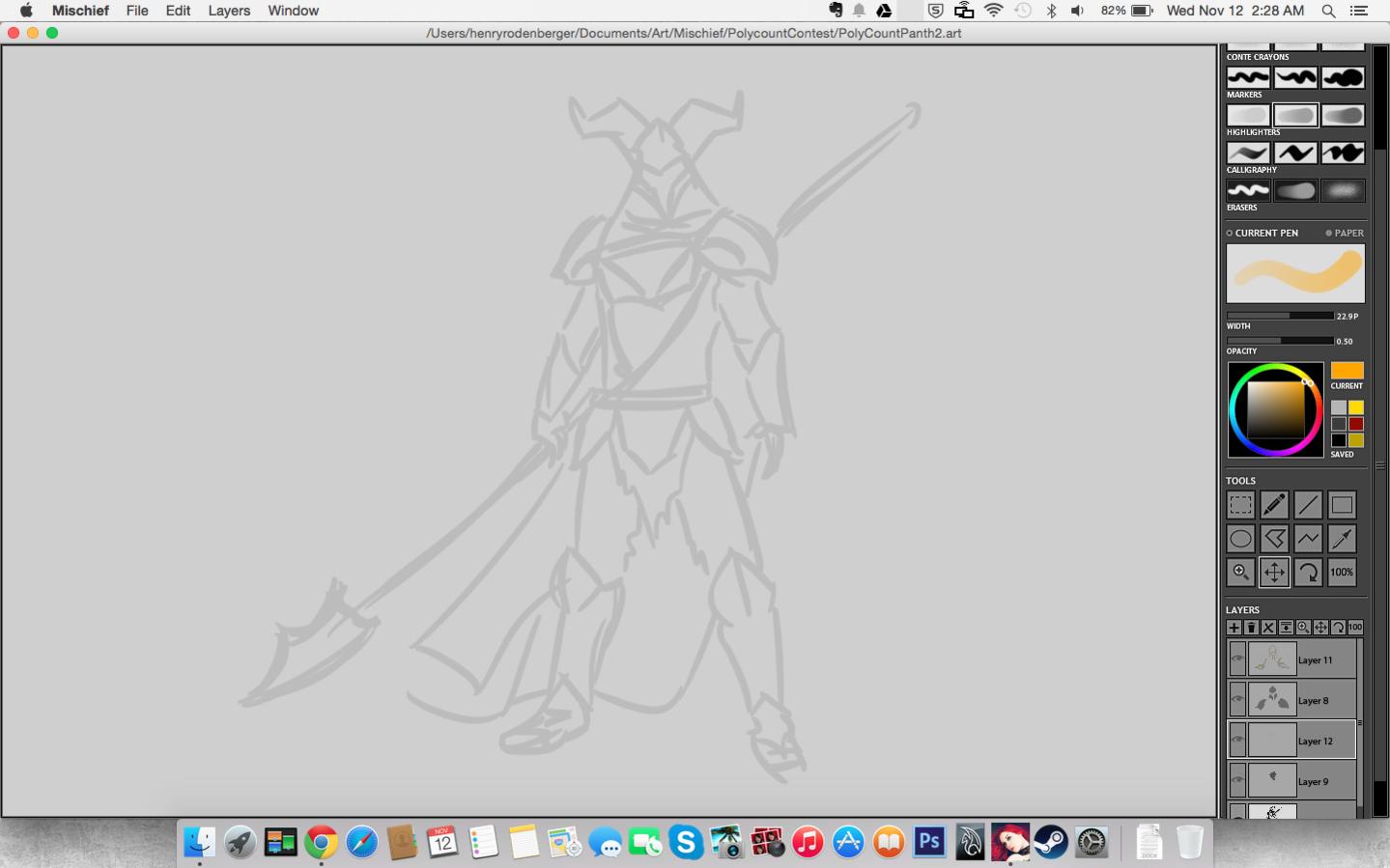1390x868 pixels.
Task: Click the Layer 12 name label
Action: (1316, 742)
